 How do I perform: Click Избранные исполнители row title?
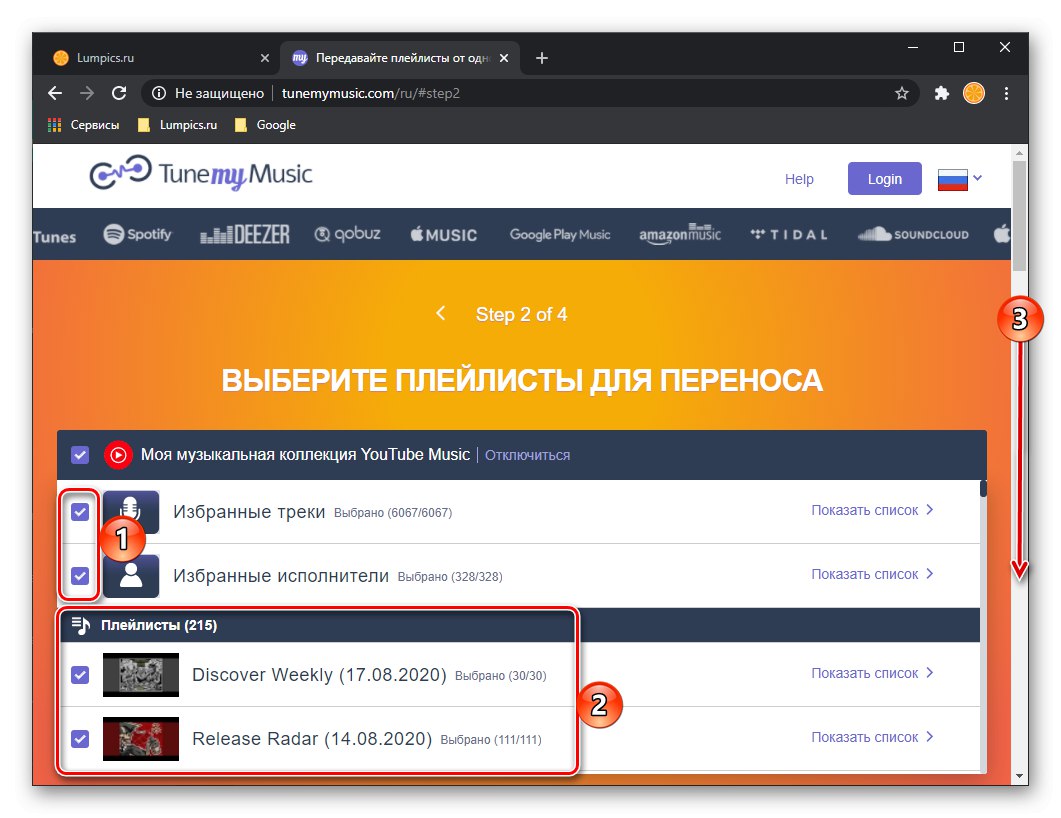coord(281,576)
